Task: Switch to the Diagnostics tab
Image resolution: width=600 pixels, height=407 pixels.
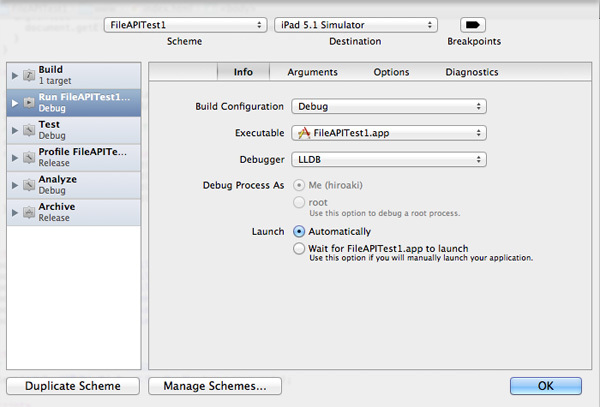Action: [x=471, y=72]
